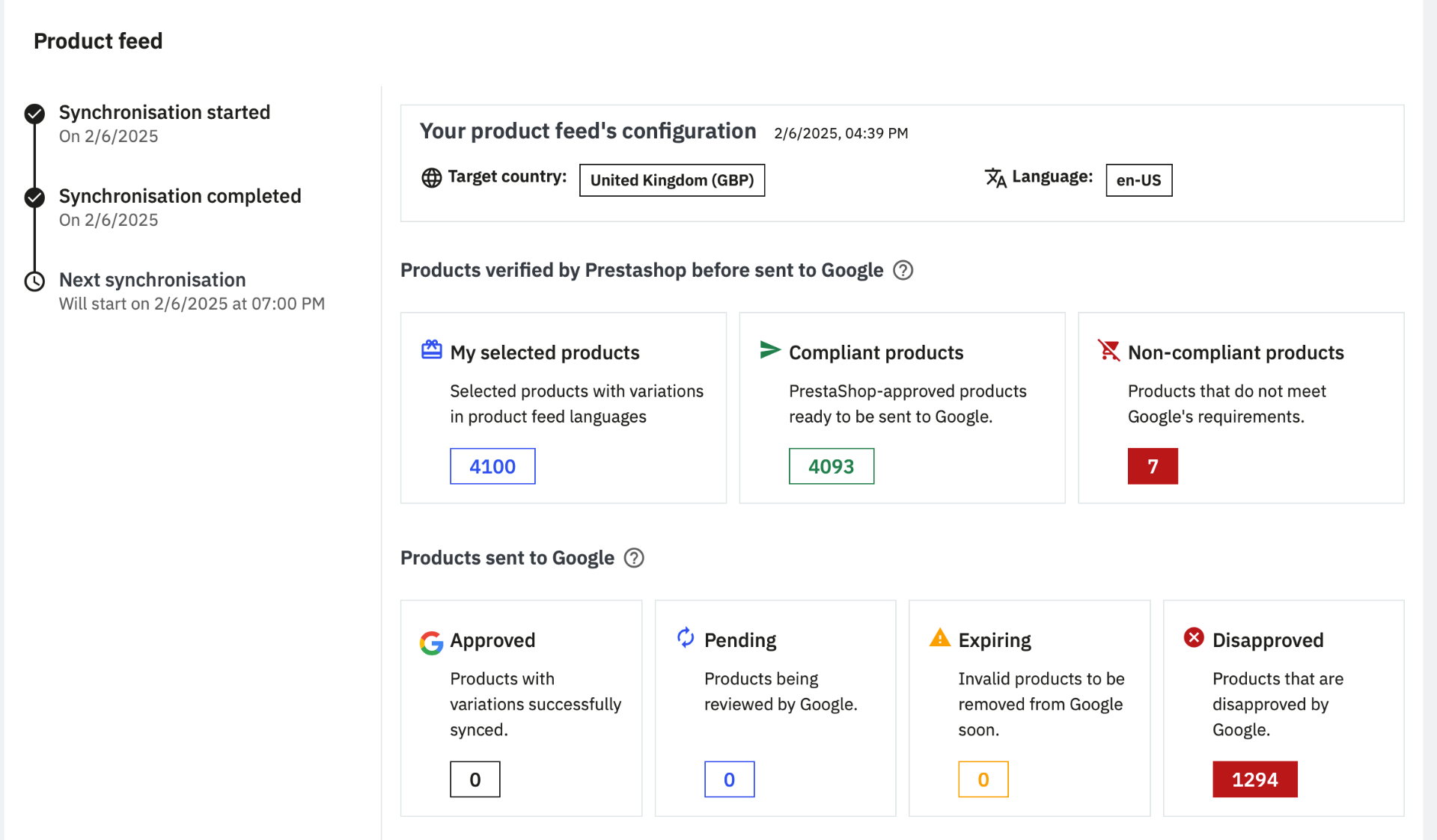Click the orange Expiring warning triangle icon

pos(939,638)
